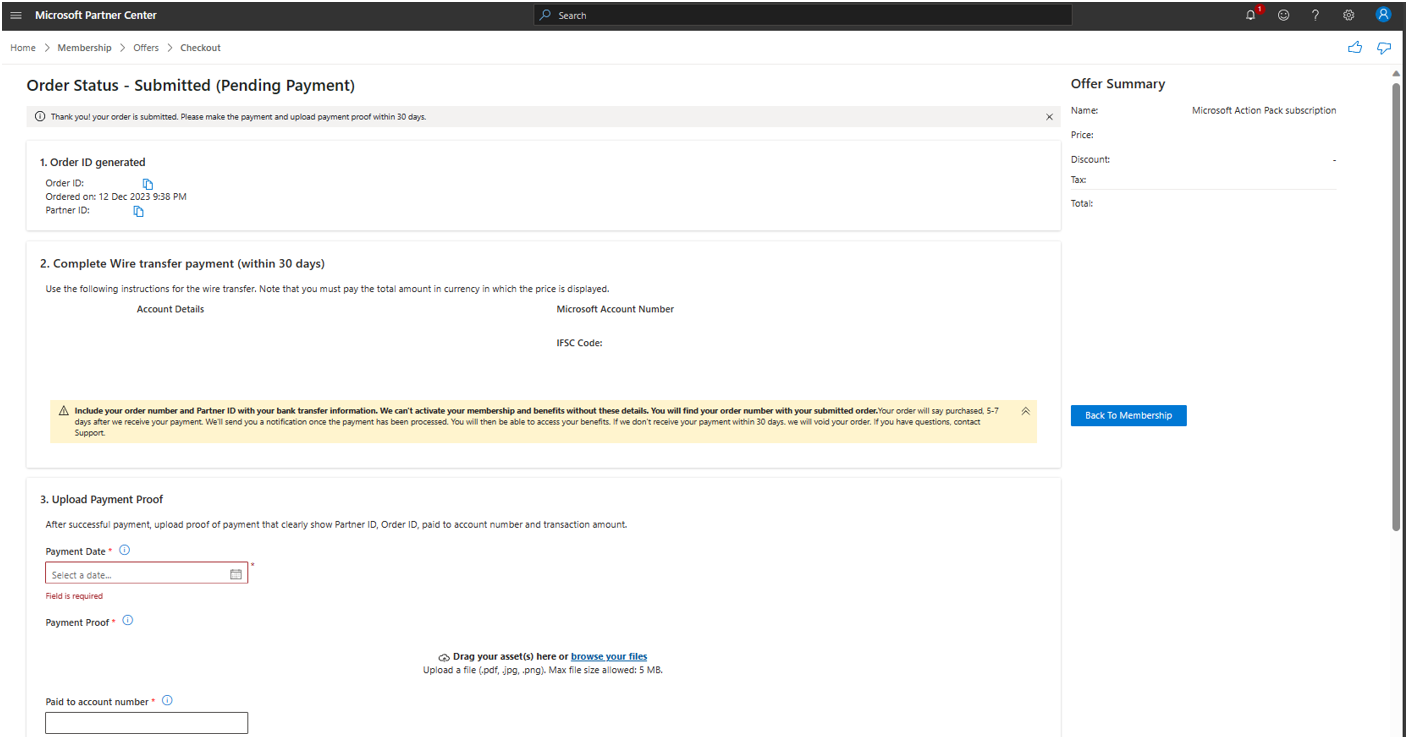Click the Search box

803,15
